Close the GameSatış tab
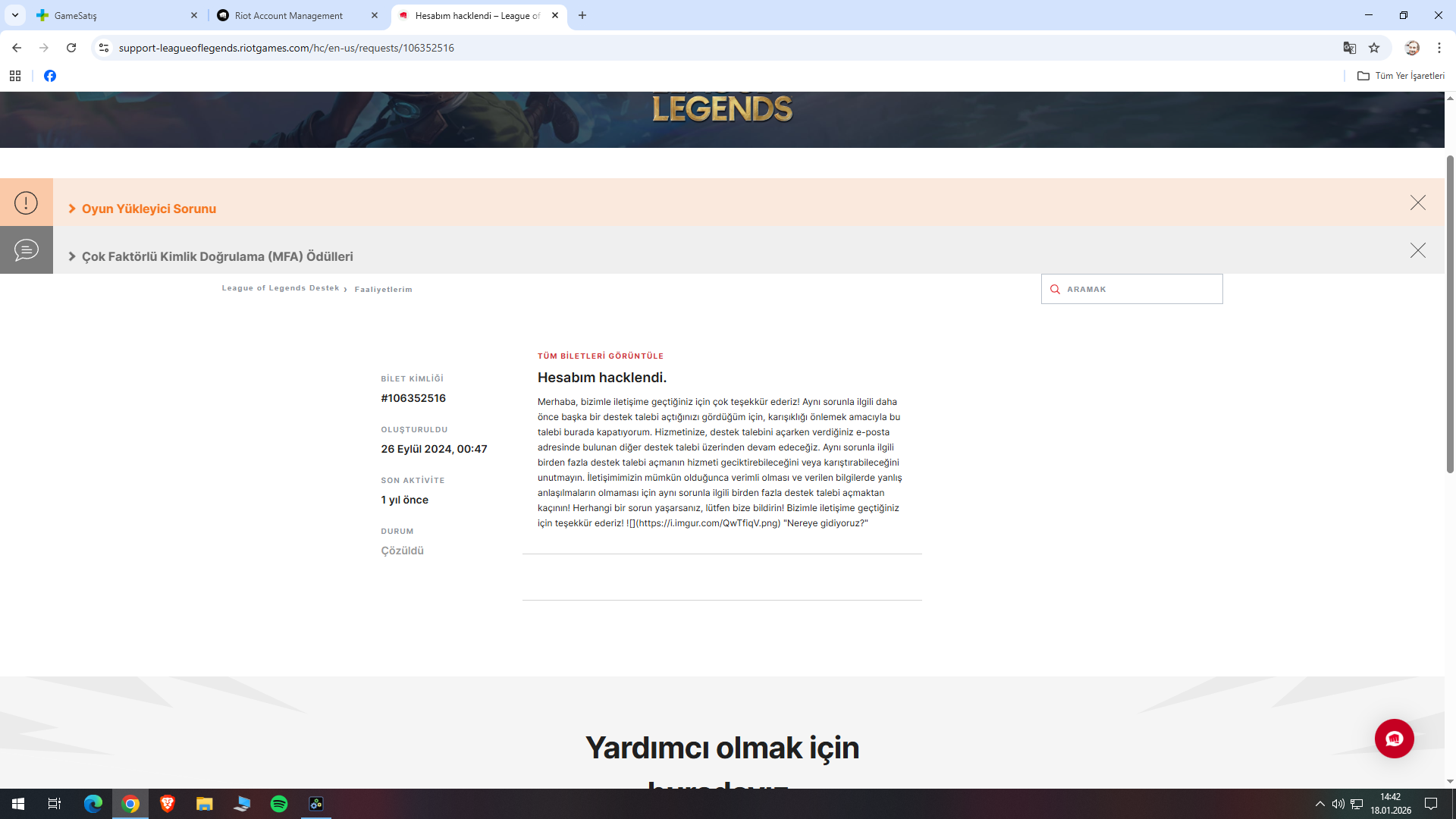The image size is (1456, 819). click(193, 15)
